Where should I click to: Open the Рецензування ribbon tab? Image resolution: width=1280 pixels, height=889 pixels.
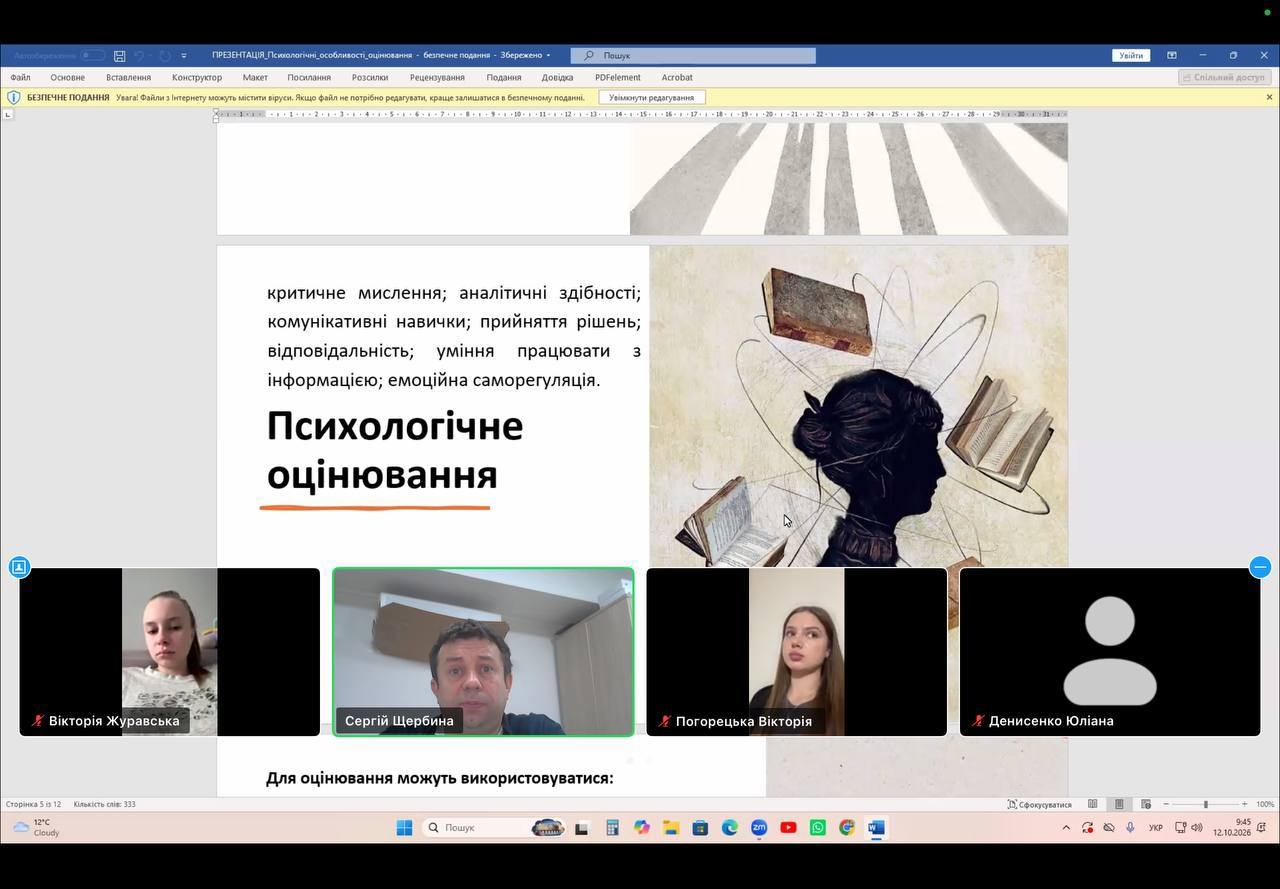[x=437, y=77]
